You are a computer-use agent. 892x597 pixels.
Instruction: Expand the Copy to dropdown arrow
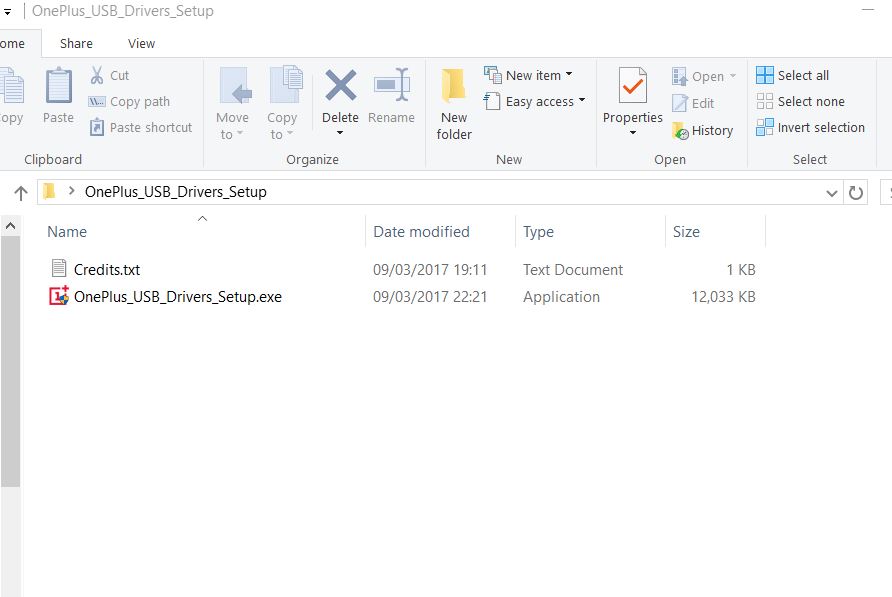pos(290,134)
